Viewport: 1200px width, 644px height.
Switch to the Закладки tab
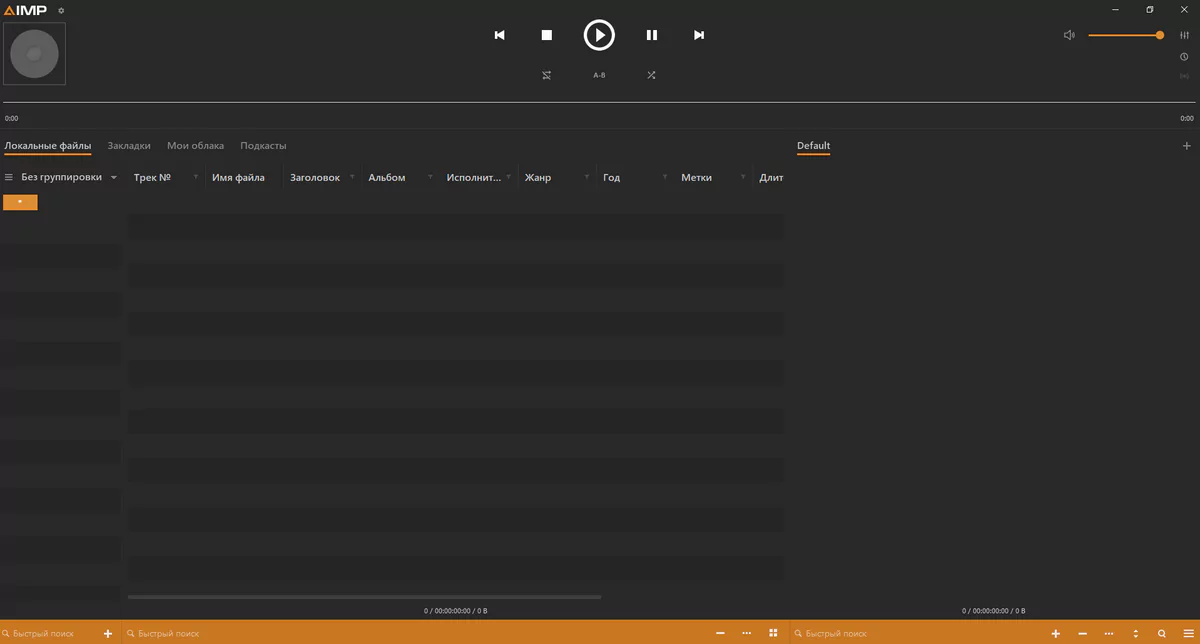click(x=129, y=146)
